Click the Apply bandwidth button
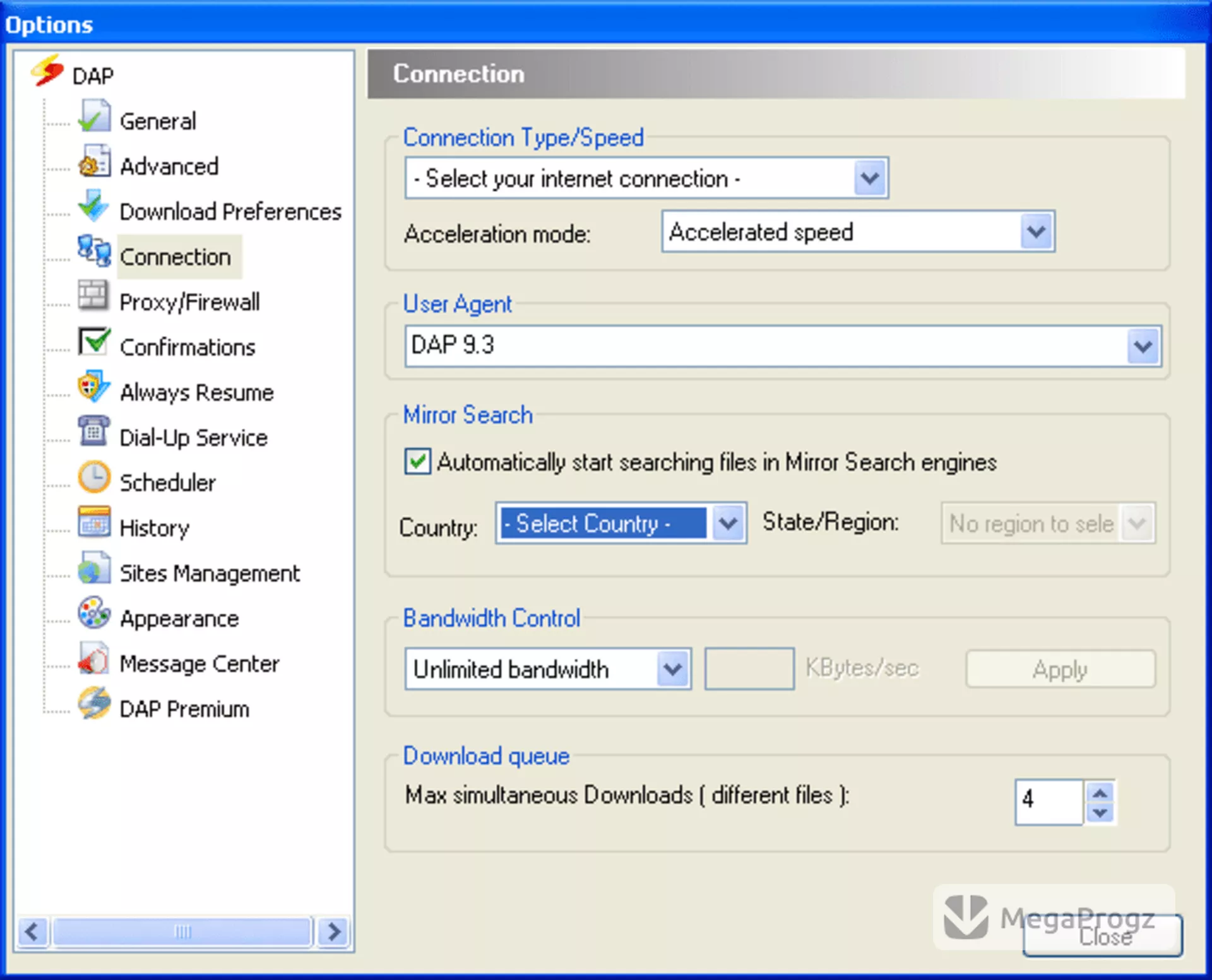 click(x=1060, y=669)
